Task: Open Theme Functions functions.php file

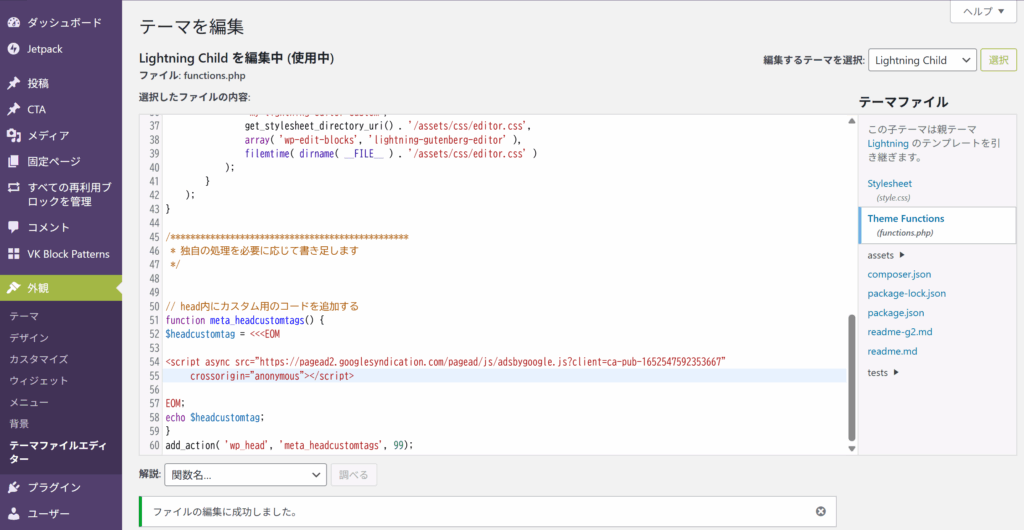Action: coord(906,219)
